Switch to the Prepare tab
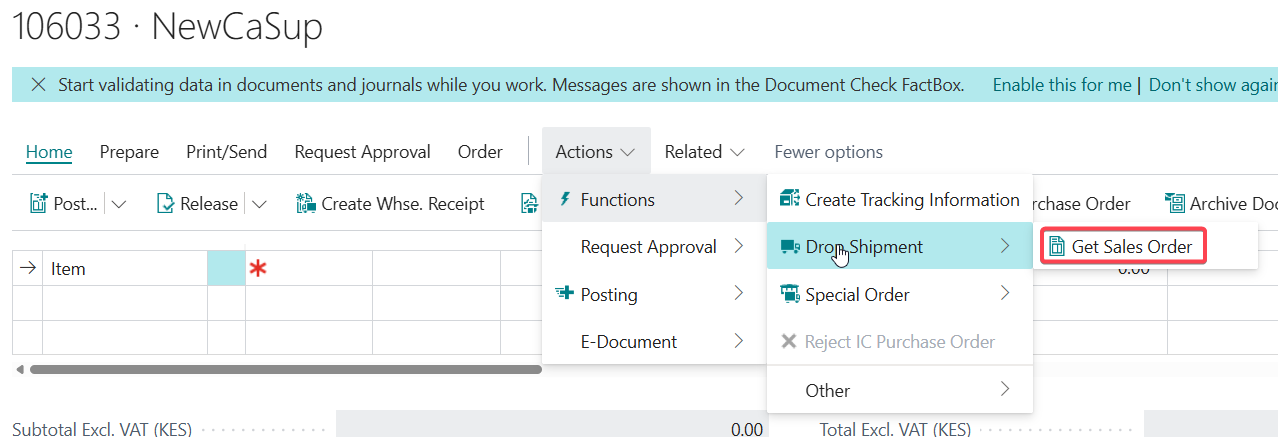Viewport: 1278px width, 437px height. click(129, 152)
